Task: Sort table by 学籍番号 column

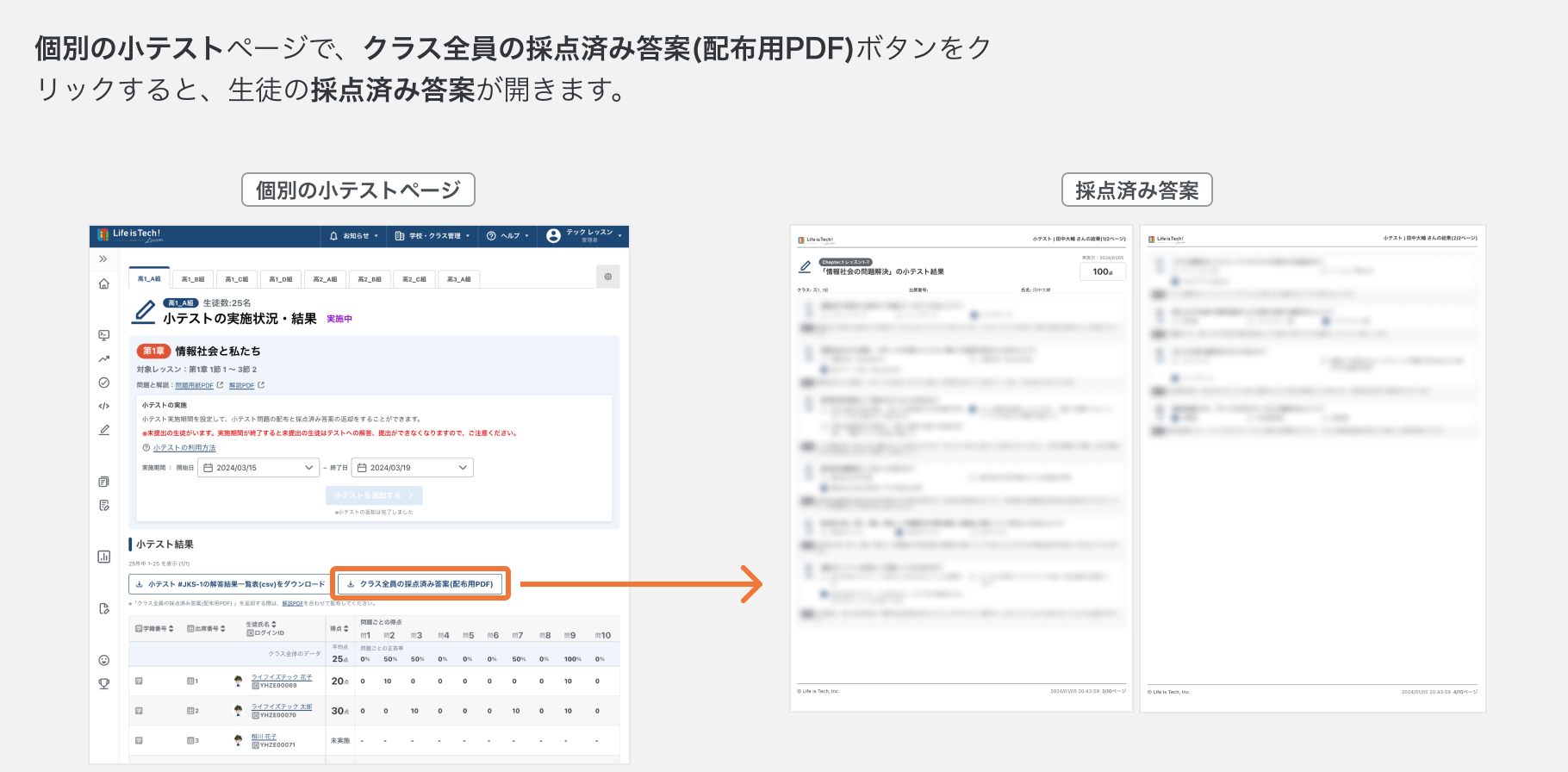Action: [x=154, y=629]
